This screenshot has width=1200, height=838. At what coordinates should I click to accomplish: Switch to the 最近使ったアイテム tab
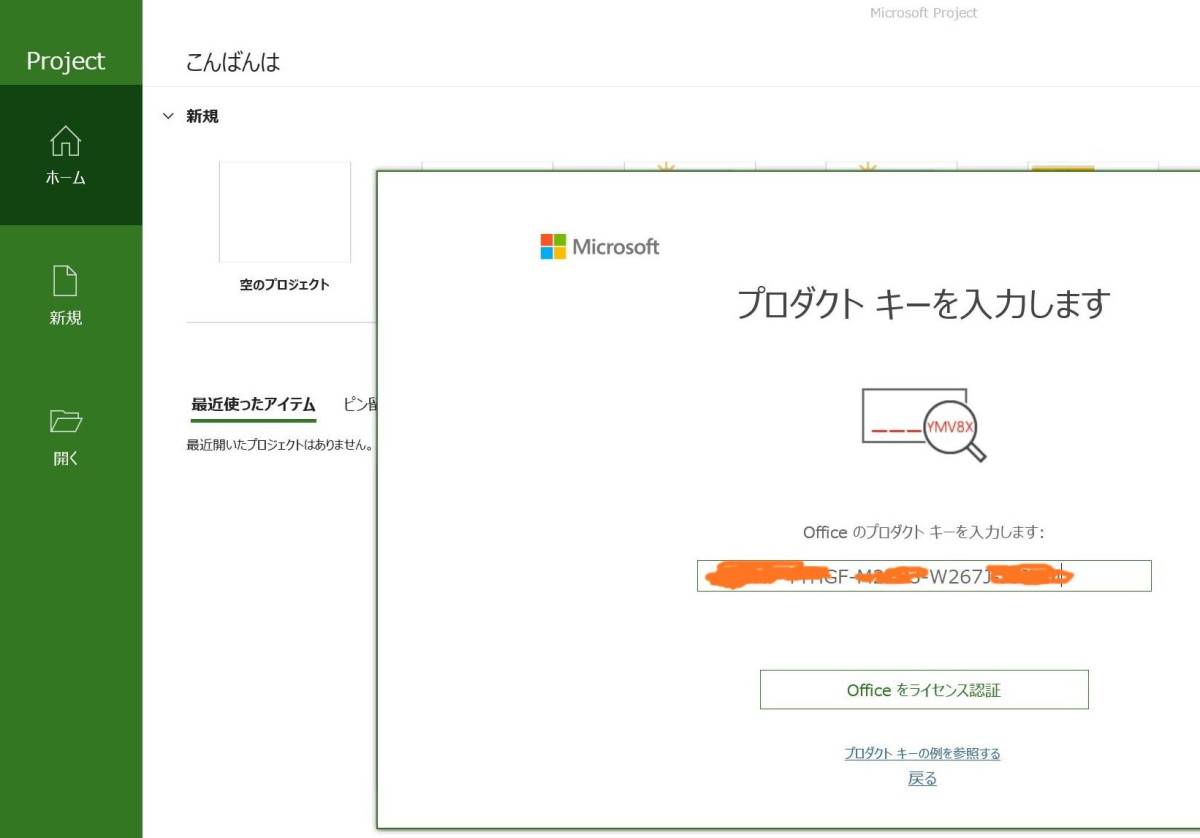point(253,405)
